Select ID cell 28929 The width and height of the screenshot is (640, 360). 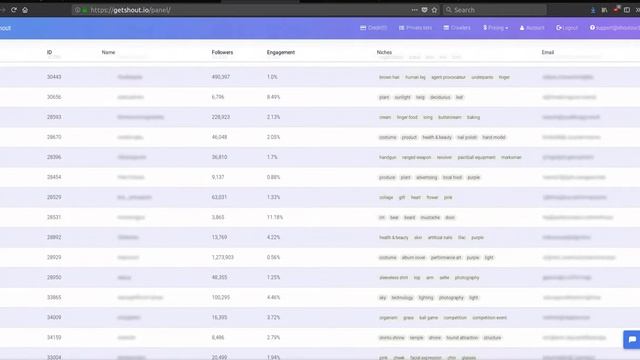pos(54,257)
